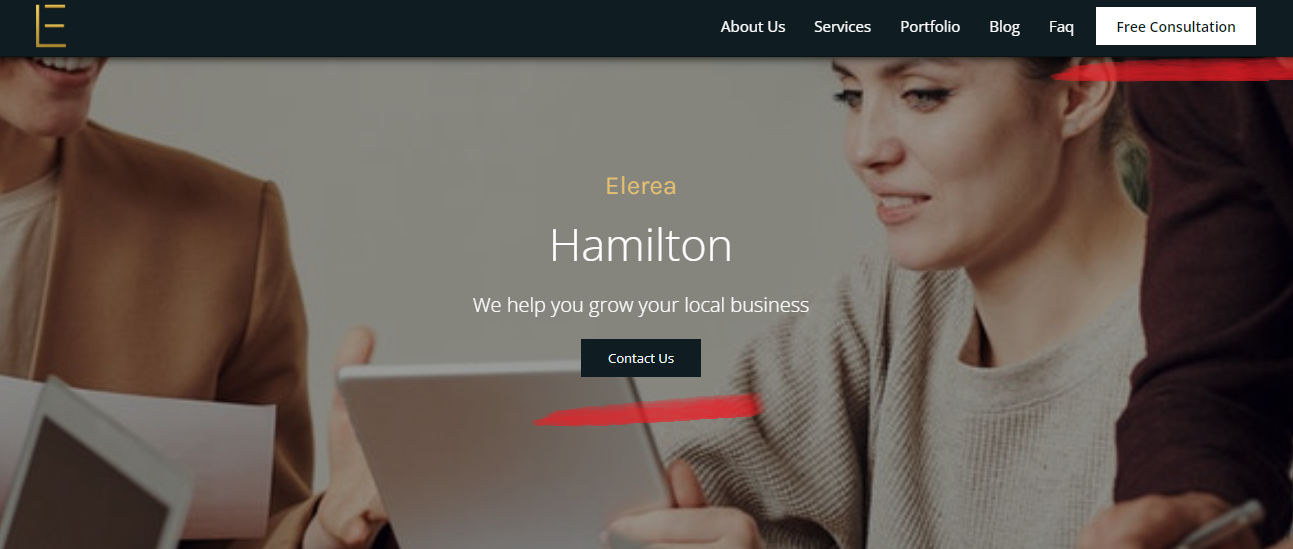Click the Hamilton hero heading

[x=641, y=245]
